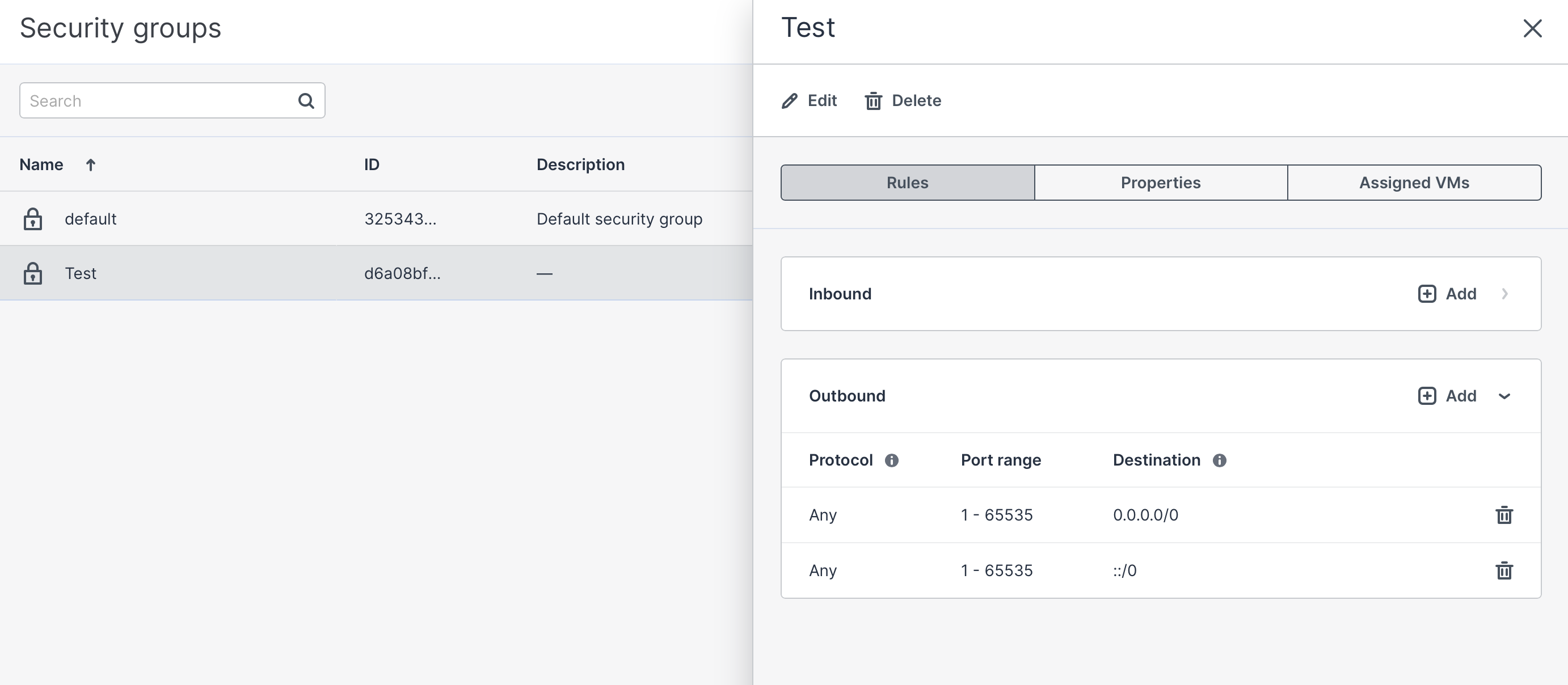
Task: Add a new Inbound rule
Action: click(x=1447, y=294)
